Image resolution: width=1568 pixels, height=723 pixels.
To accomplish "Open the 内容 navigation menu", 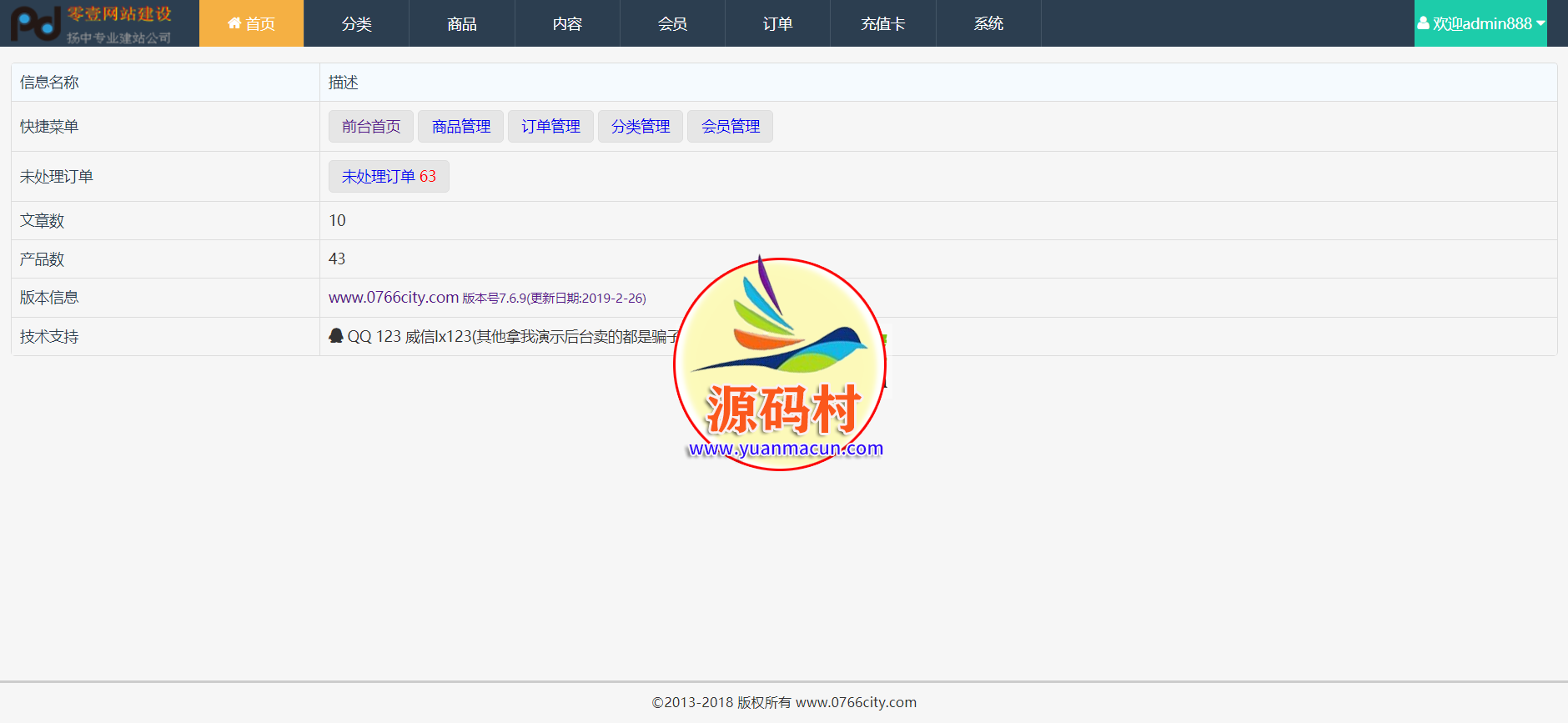I will pos(567,24).
